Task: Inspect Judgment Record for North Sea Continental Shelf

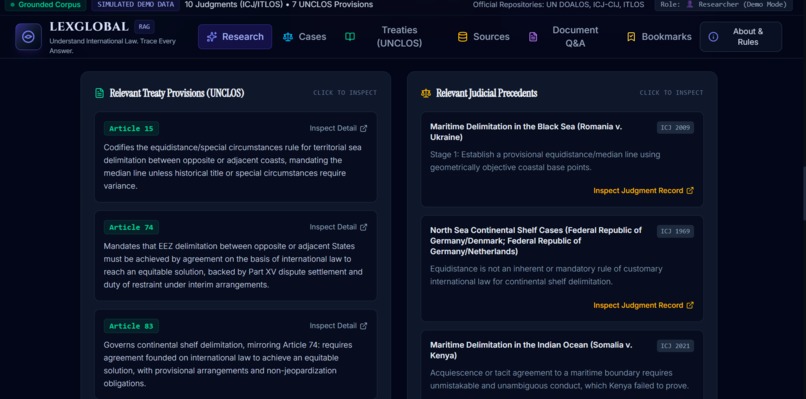Action: pos(644,305)
